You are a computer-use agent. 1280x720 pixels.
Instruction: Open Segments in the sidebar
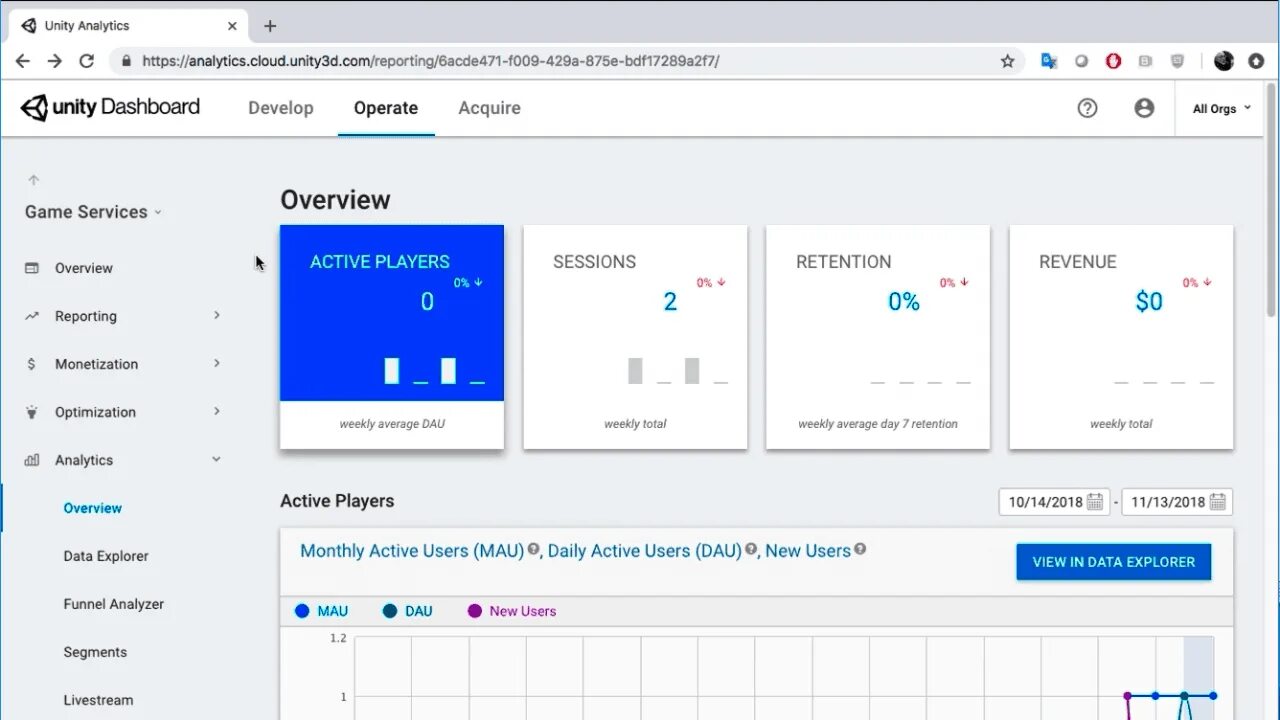tap(95, 652)
